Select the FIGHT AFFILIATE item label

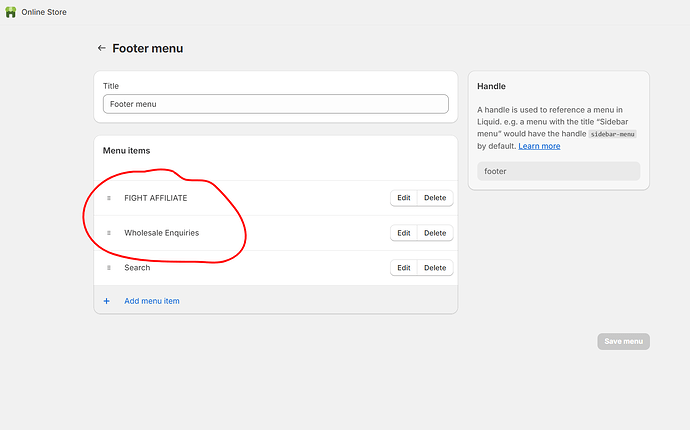coord(156,198)
